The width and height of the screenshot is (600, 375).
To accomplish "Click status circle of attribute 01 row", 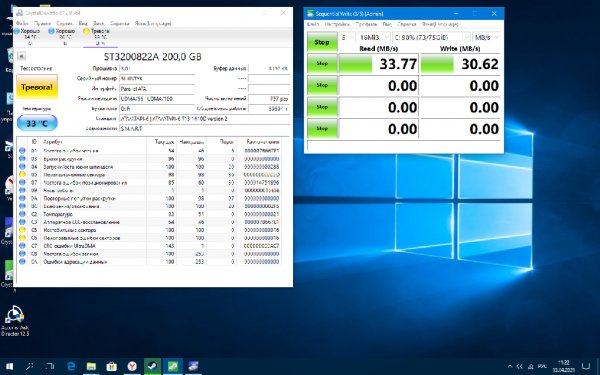I will point(22,151).
